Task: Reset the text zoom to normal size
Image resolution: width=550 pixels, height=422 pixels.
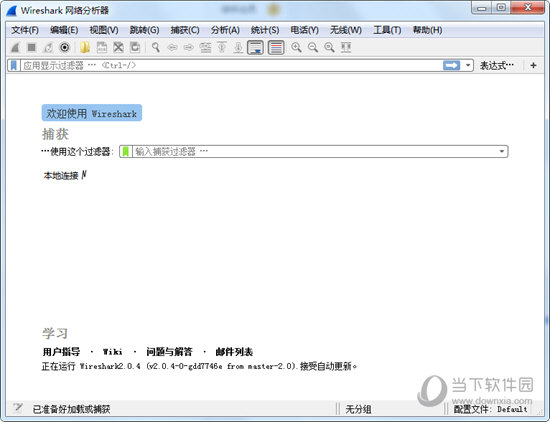Action: 329,47
